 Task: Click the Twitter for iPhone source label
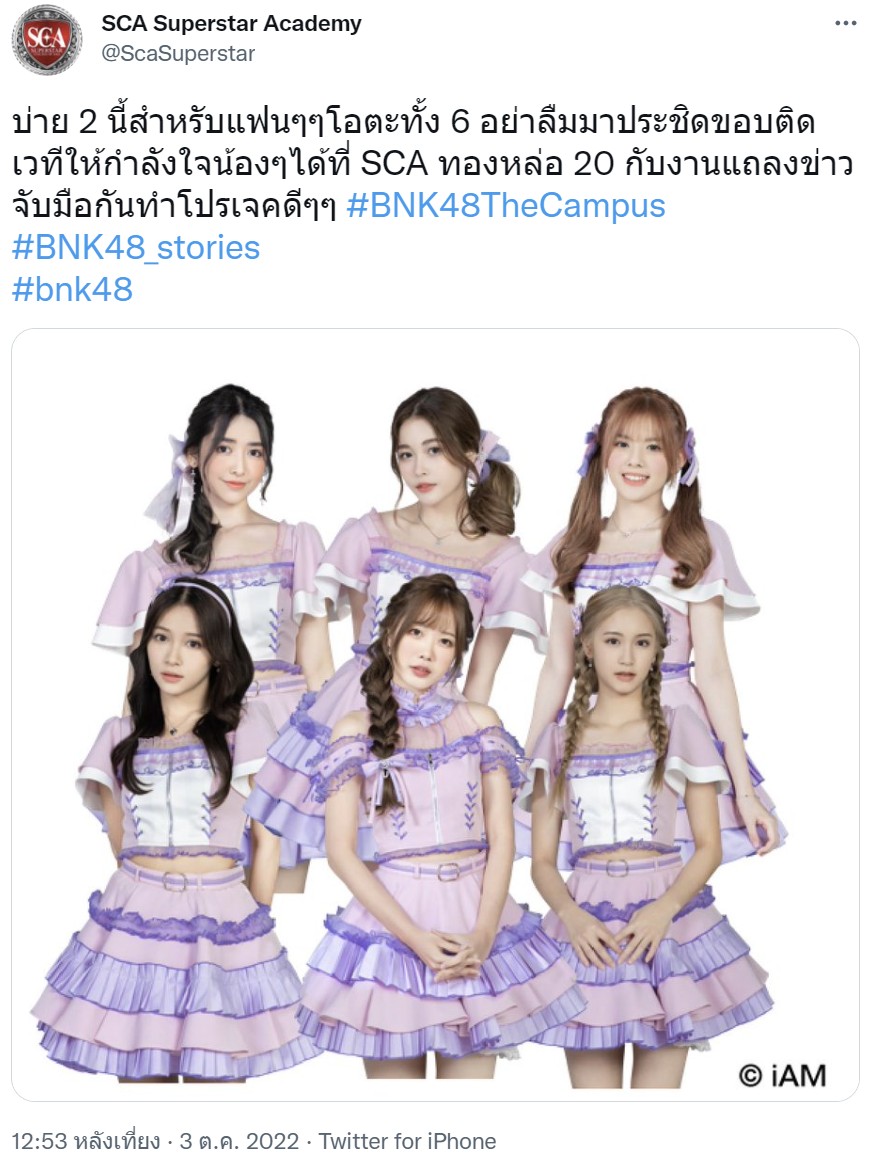pyautogui.click(x=408, y=1141)
